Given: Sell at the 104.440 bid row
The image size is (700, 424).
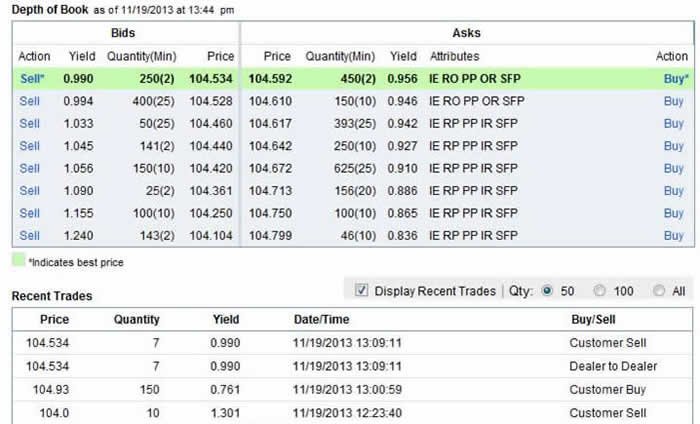Looking at the screenshot, I should (x=29, y=146).
